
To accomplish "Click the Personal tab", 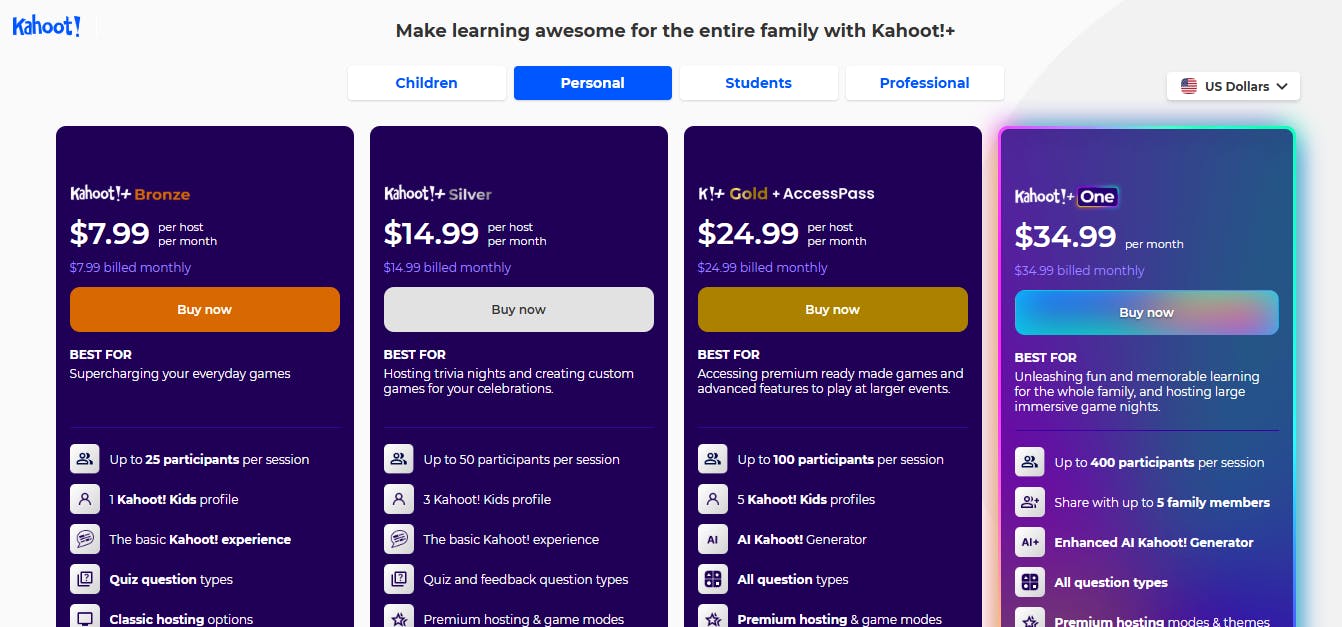I will coord(592,83).
